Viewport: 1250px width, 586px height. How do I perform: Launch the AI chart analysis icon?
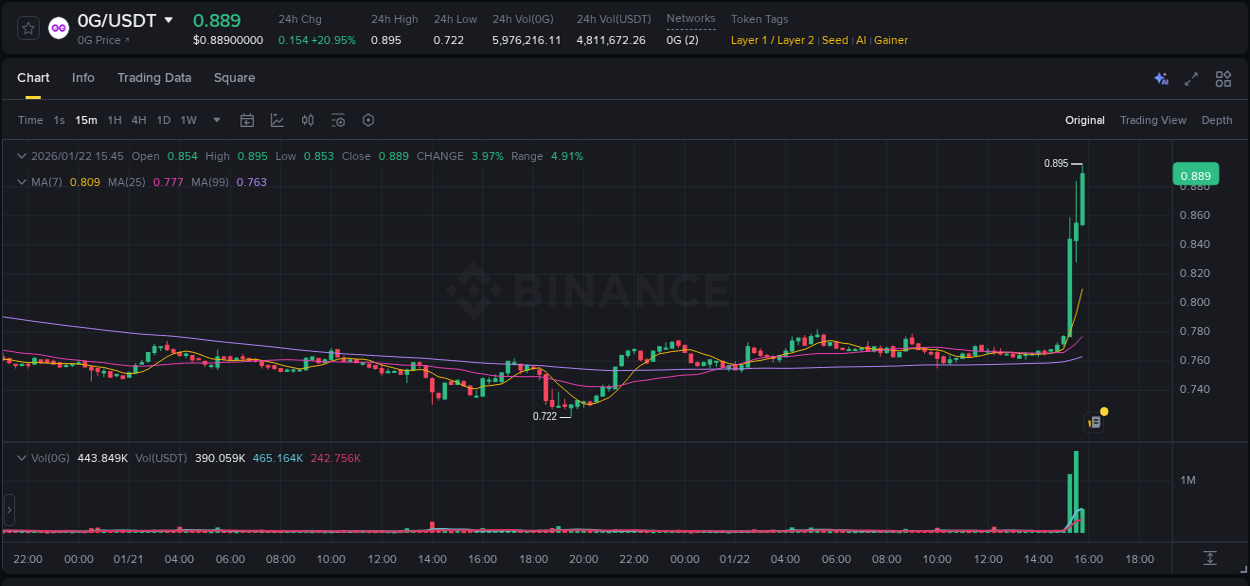pyautogui.click(x=1161, y=78)
